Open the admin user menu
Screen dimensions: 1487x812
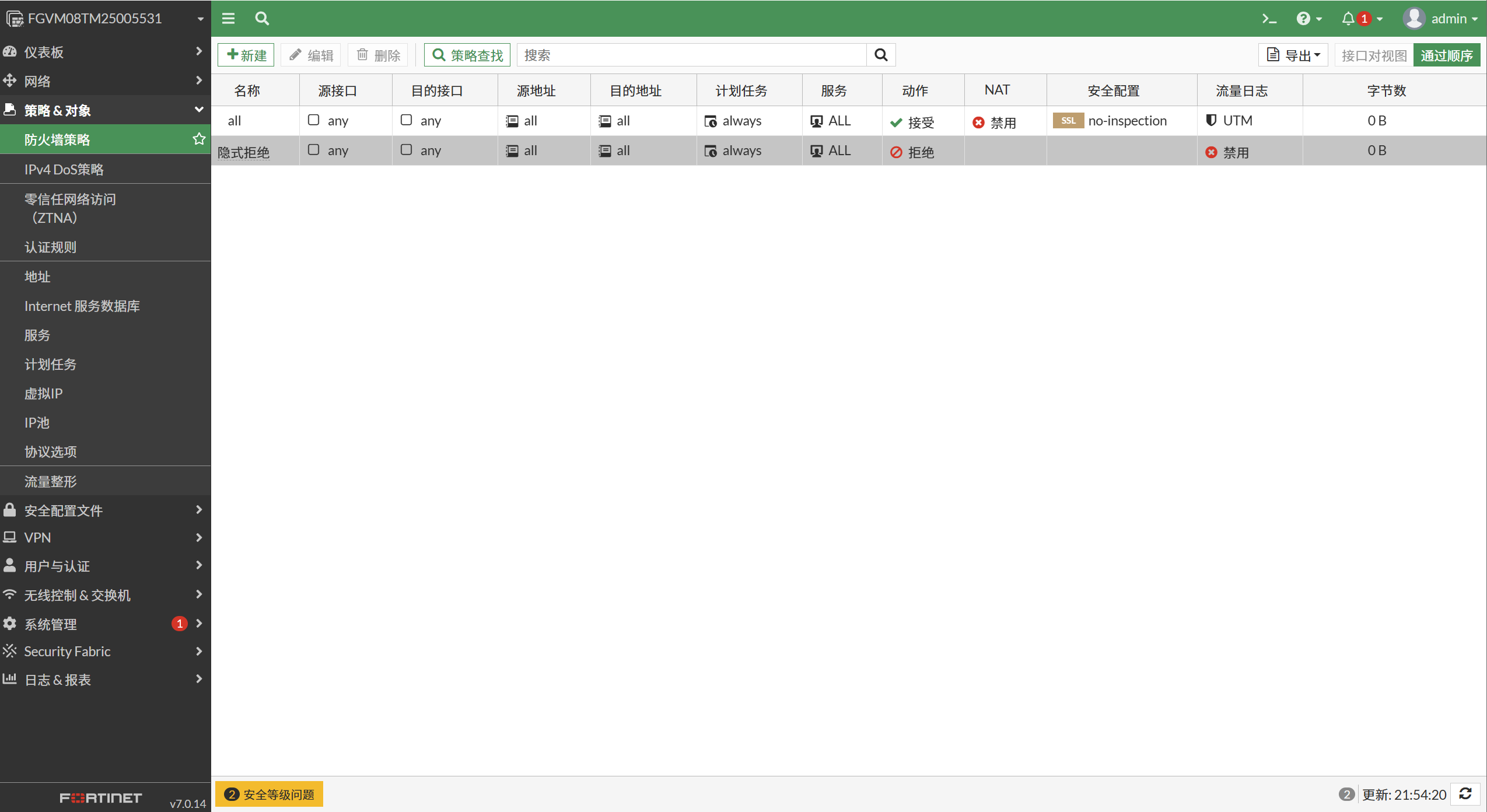pos(1440,19)
